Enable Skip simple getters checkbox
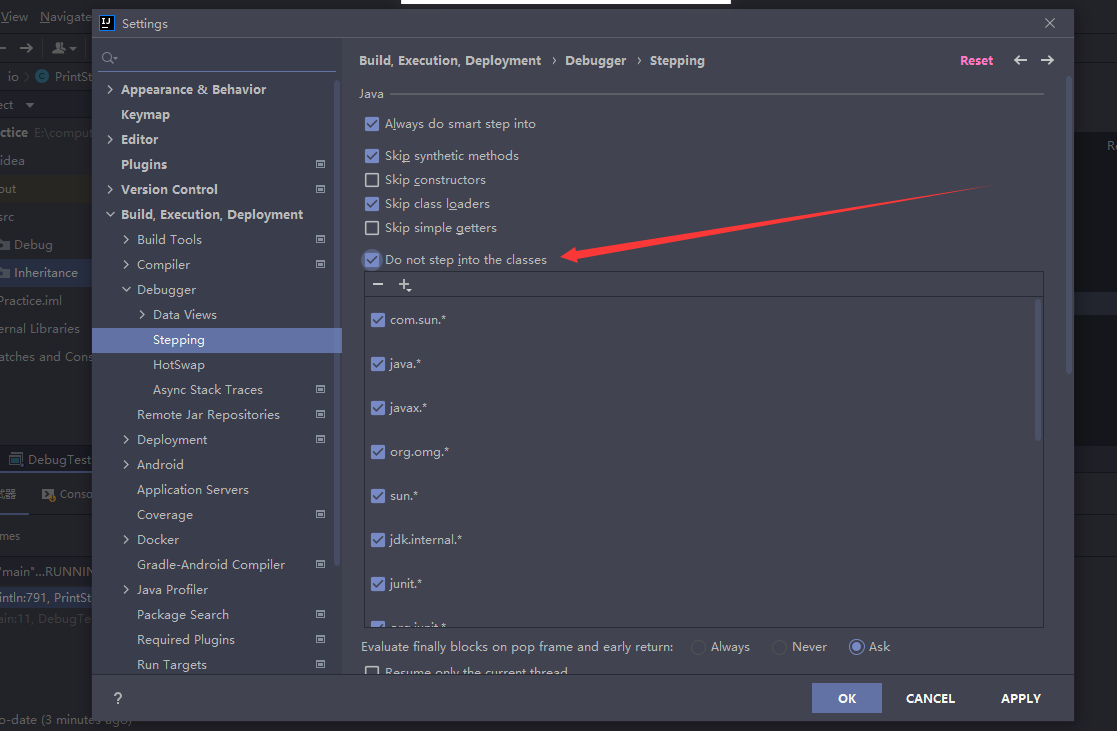This screenshot has width=1117, height=731. tap(372, 228)
